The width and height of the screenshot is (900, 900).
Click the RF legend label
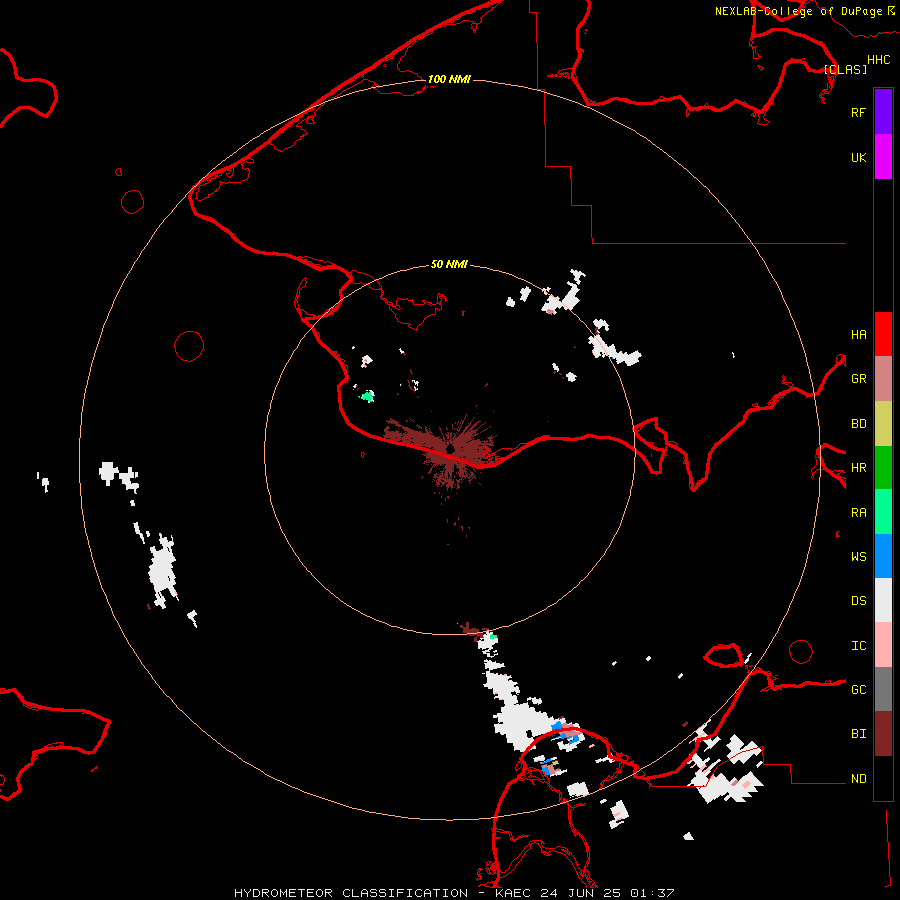click(858, 112)
